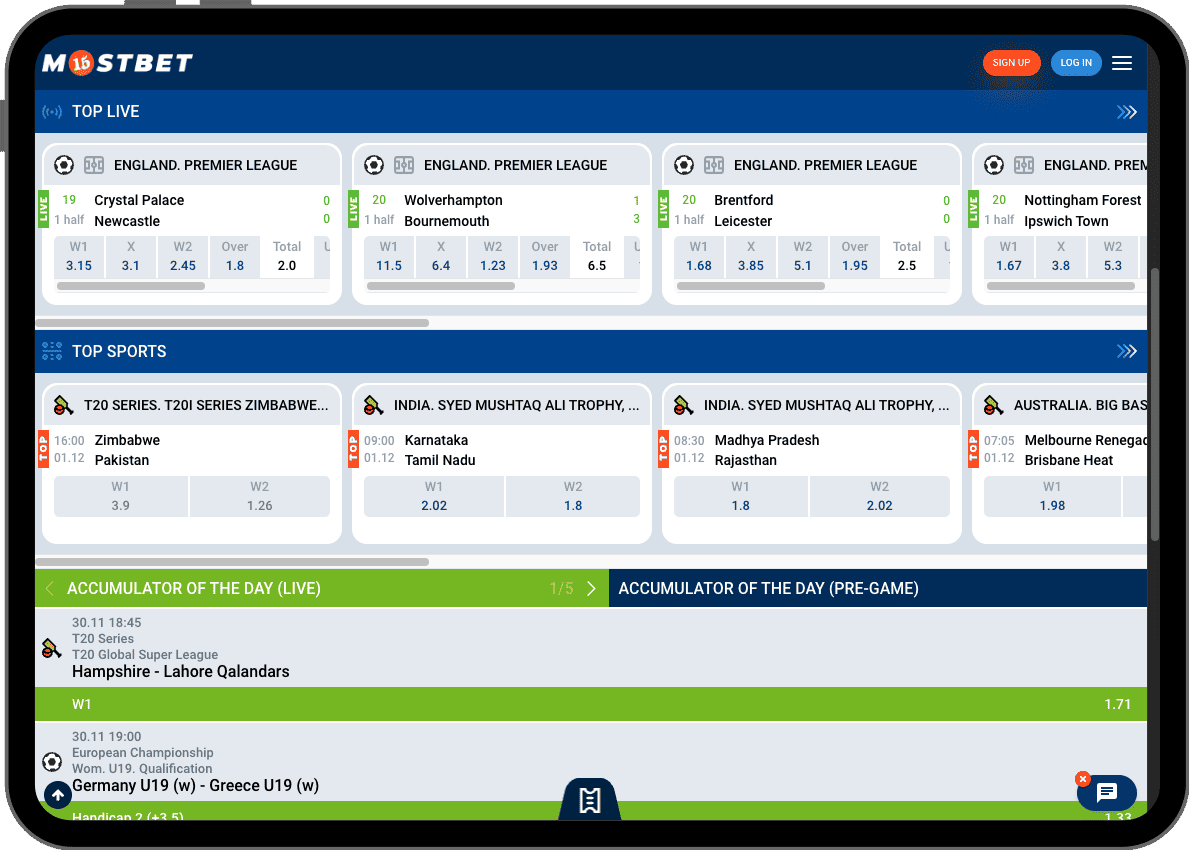Select Accumulator of the Day (Live) tab

pyautogui.click(x=194, y=588)
